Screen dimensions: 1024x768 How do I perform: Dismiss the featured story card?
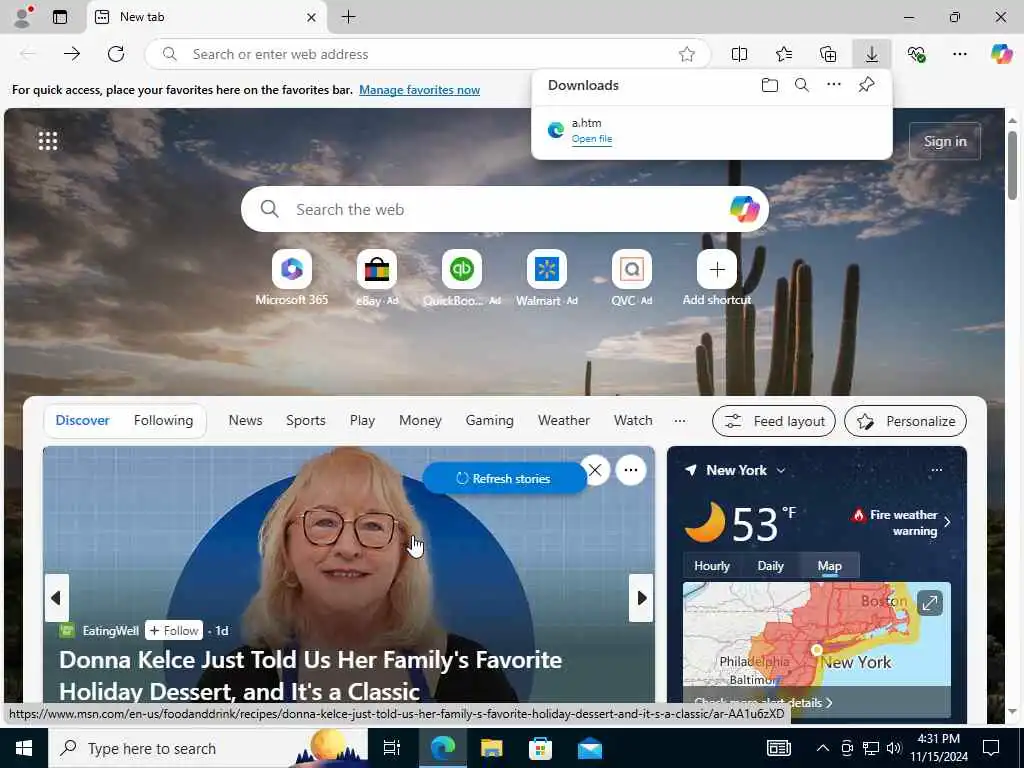pos(596,470)
